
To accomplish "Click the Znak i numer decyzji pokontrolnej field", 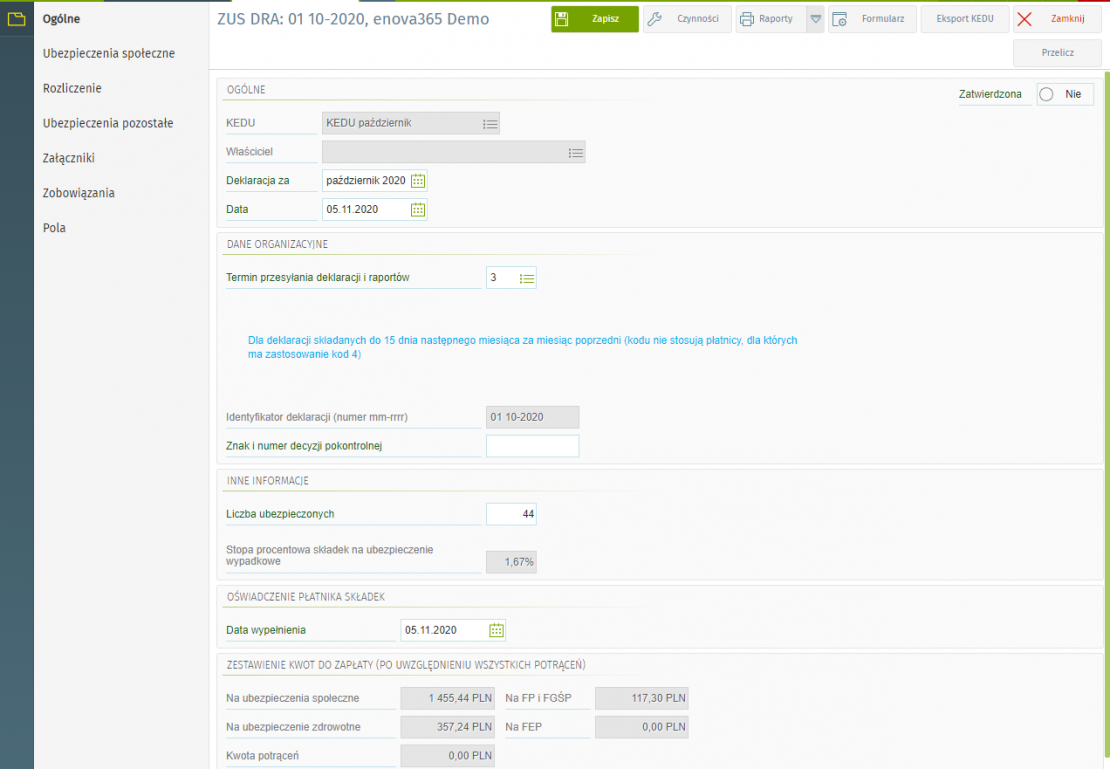I will point(532,446).
